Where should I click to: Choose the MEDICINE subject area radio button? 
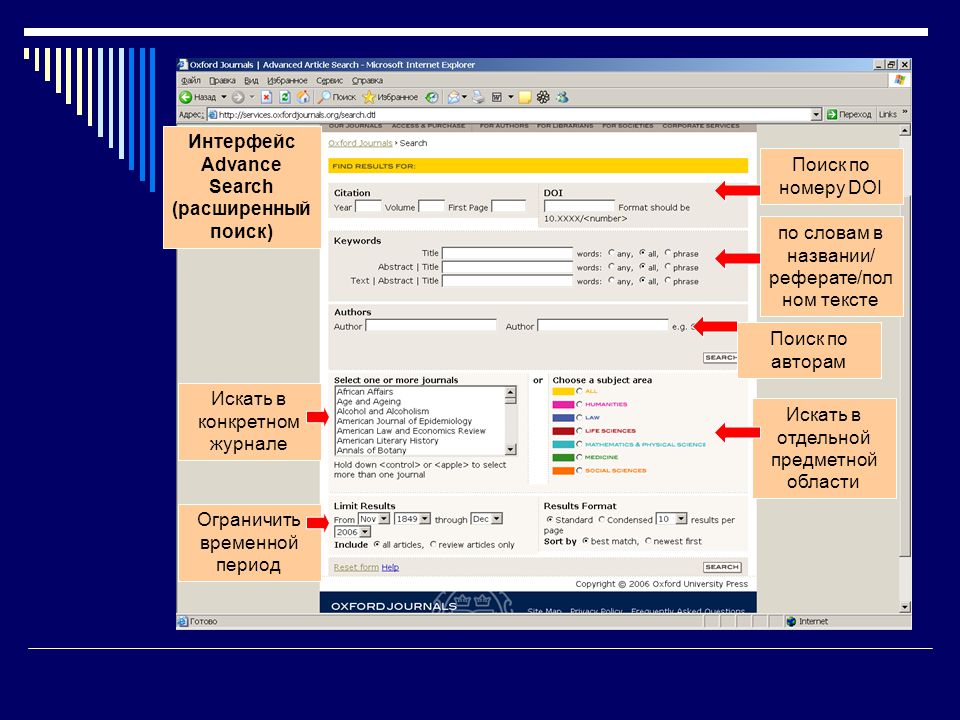[579, 457]
